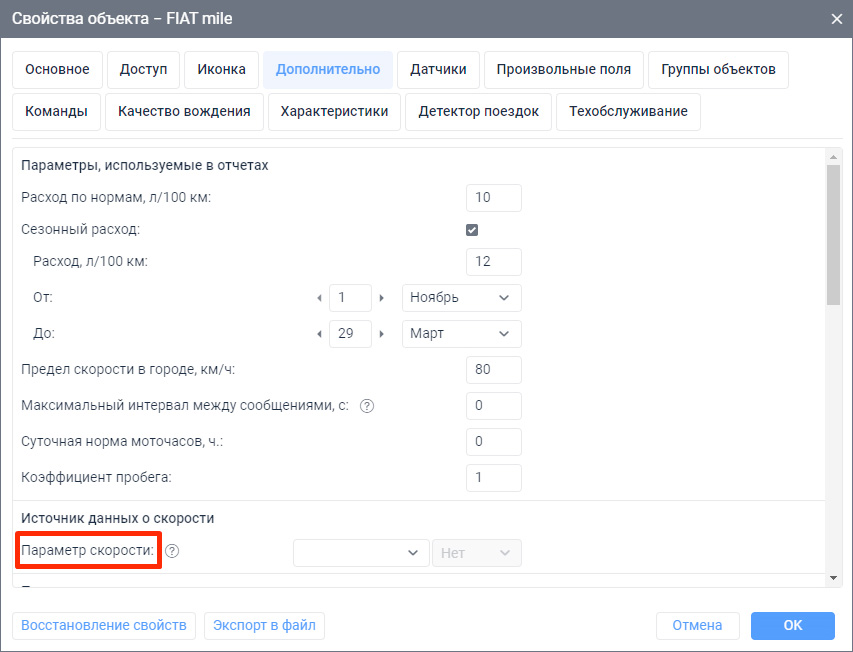Image resolution: width=853 pixels, height=652 pixels.
Task: Click the Предел скорости в городе field
Action: pos(493,370)
